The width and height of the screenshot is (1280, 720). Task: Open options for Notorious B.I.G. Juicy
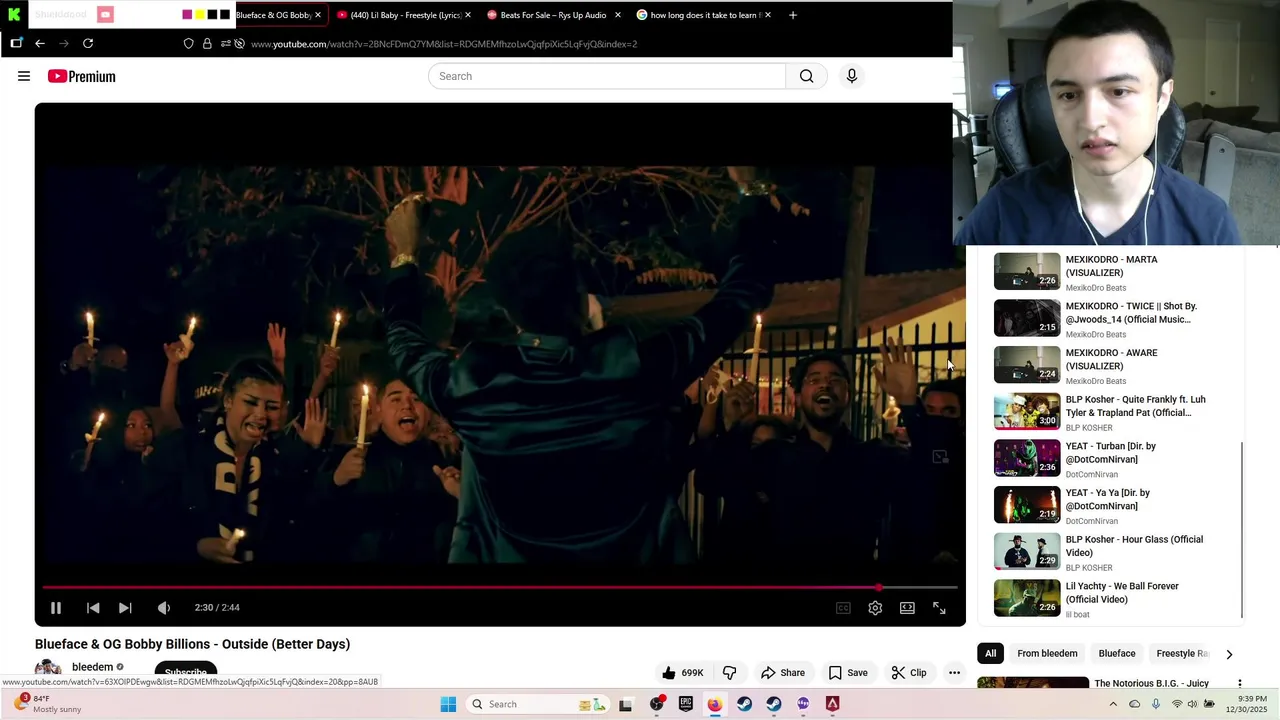point(1239,684)
